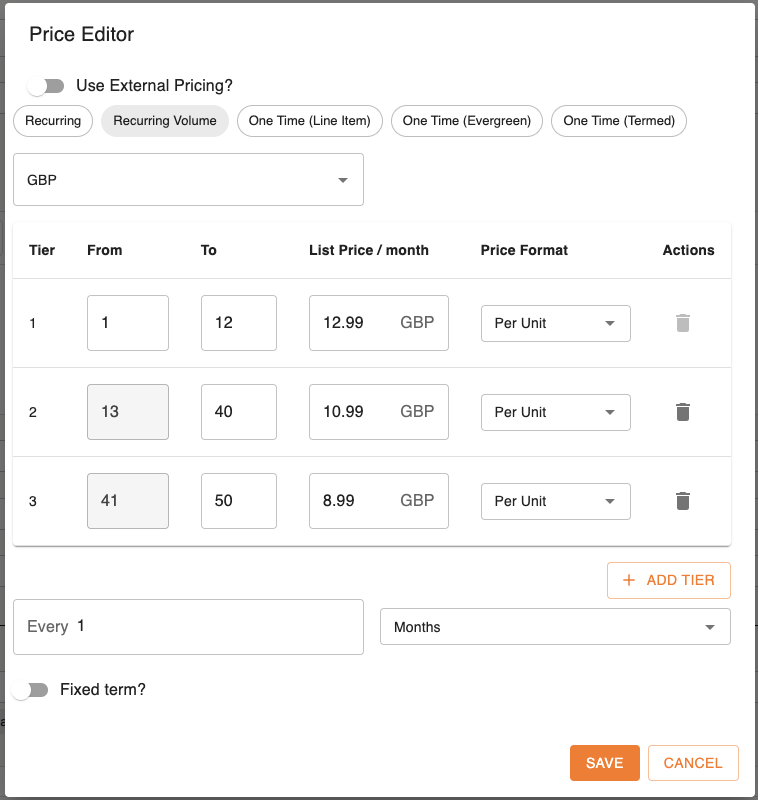758x800 pixels.
Task: Open the GBP currency dropdown
Action: pos(188,180)
